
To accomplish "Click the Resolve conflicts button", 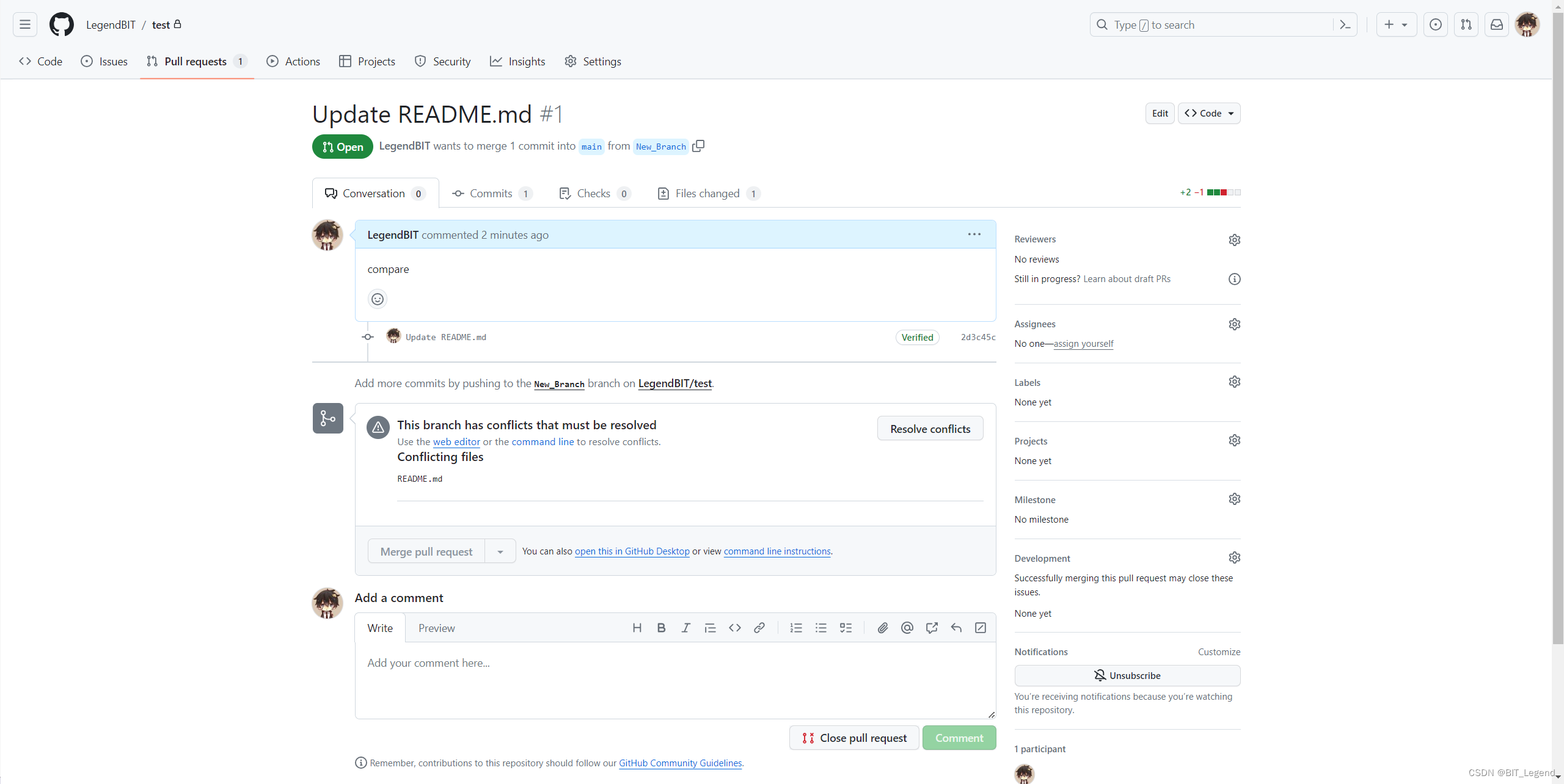I will (x=930, y=429).
